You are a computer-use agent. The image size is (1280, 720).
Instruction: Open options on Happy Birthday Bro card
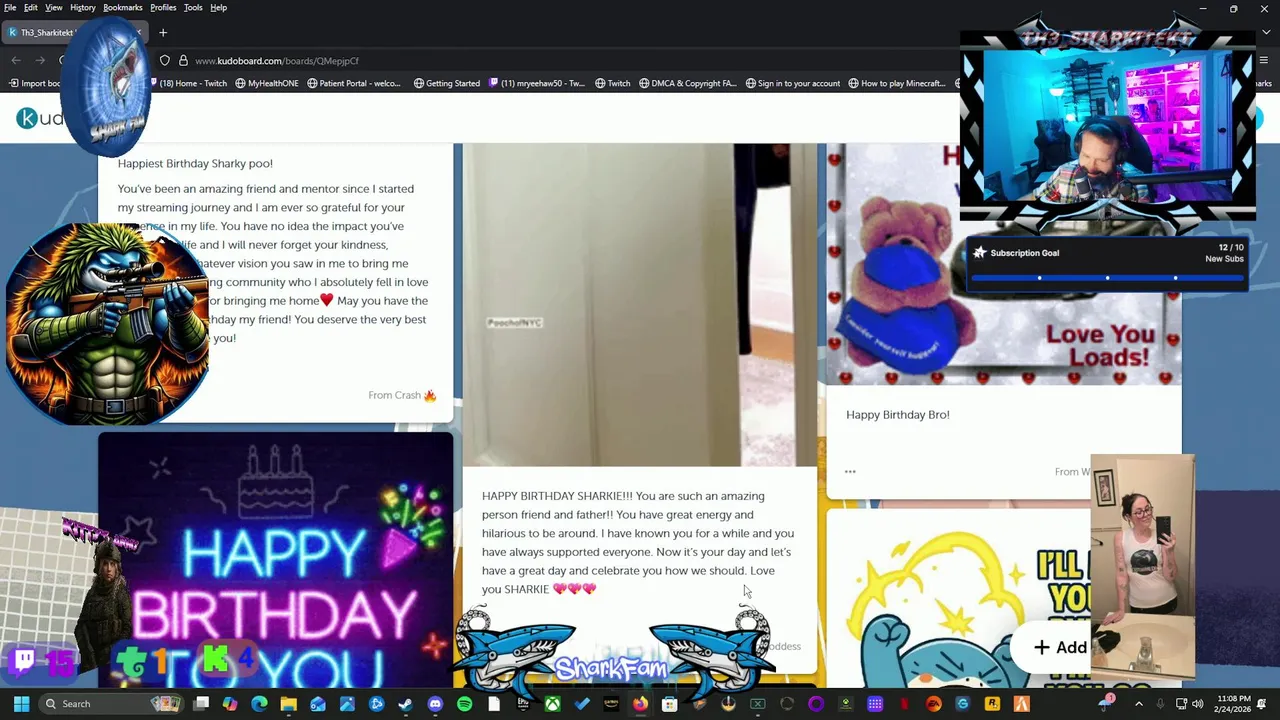[x=850, y=471]
